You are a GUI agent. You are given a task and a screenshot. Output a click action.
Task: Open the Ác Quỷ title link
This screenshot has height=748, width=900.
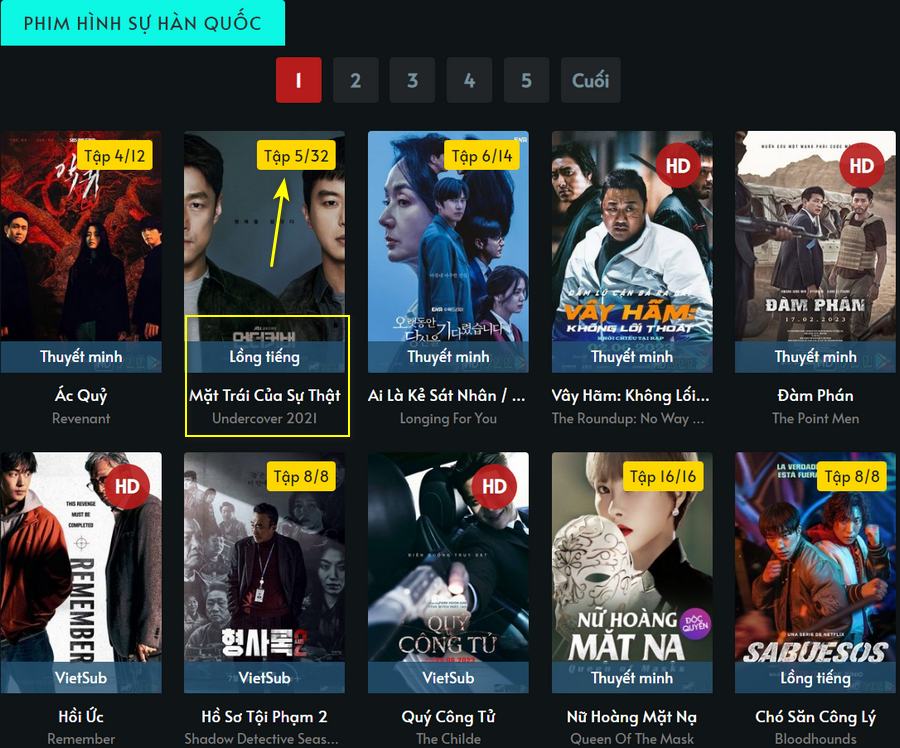81,396
